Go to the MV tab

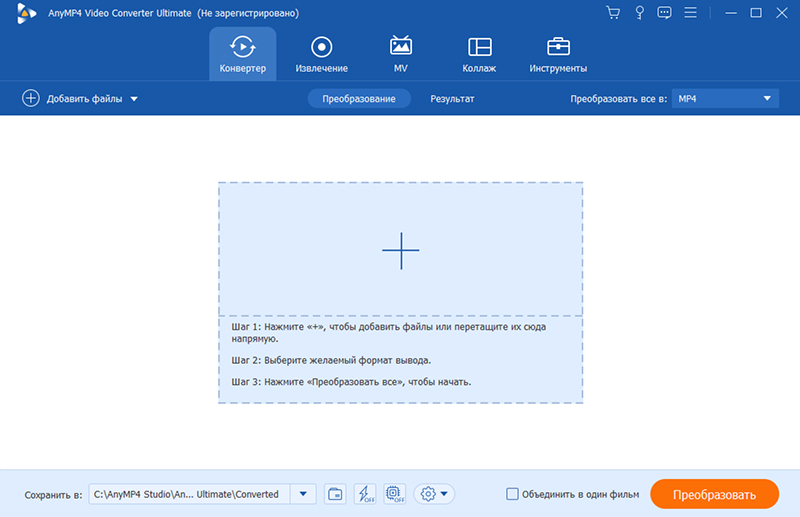[x=401, y=54]
